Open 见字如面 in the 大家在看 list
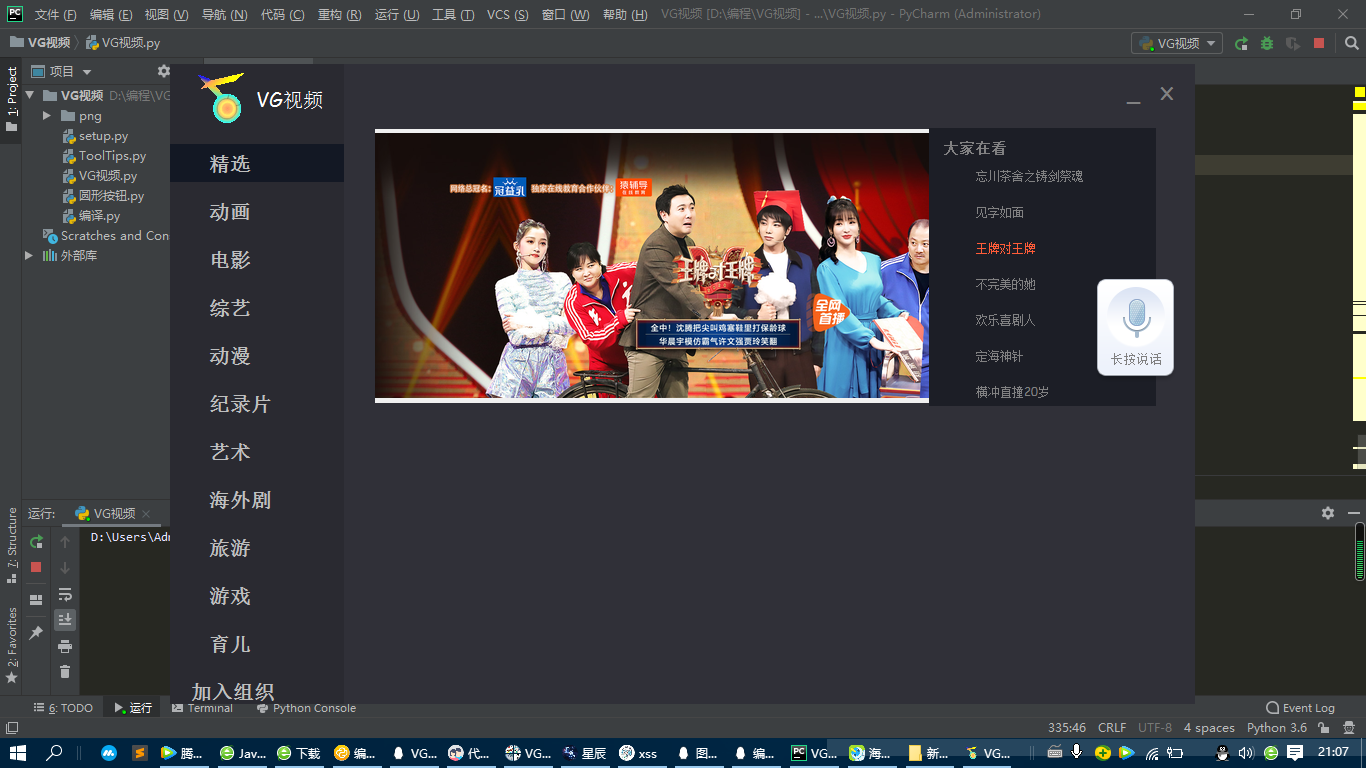The height and width of the screenshot is (768, 1366). [999, 212]
